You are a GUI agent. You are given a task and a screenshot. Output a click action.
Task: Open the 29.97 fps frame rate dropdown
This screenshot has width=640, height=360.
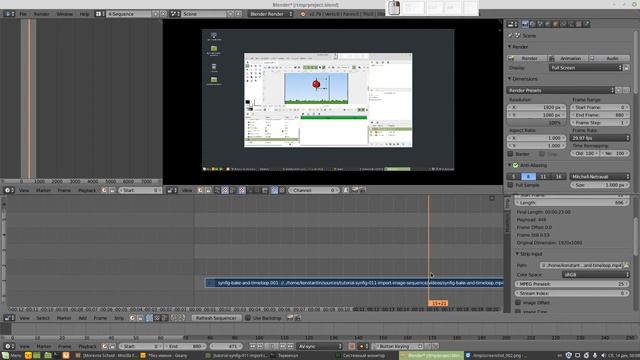click(x=600, y=138)
